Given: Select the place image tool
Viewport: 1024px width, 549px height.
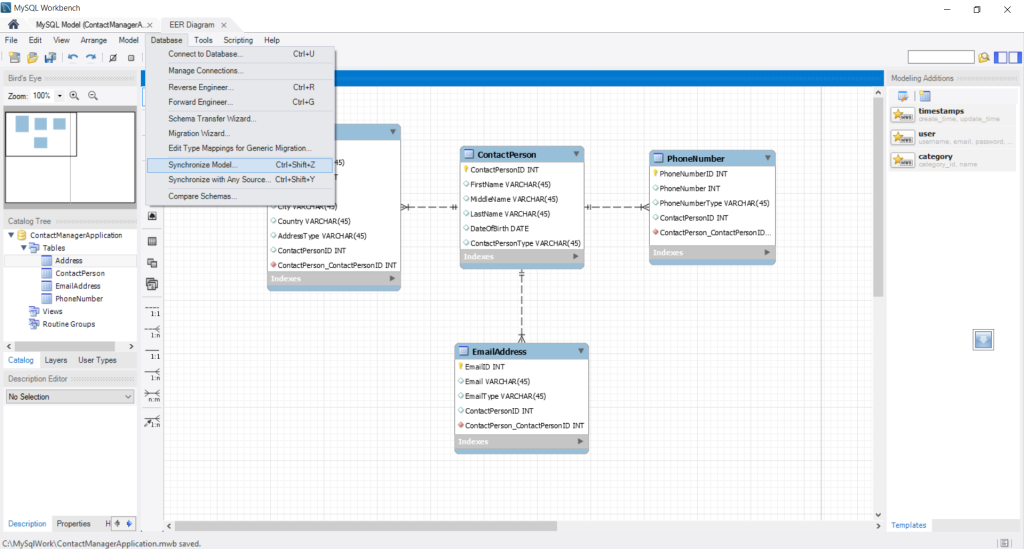Looking at the screenshot, I should pos(152,216).
